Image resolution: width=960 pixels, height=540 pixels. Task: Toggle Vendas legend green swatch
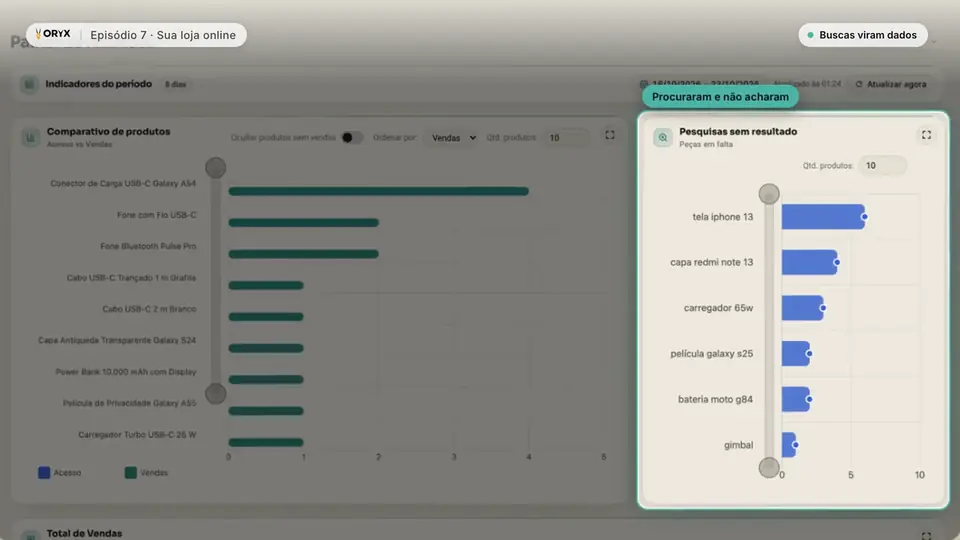tap(130, 473)
